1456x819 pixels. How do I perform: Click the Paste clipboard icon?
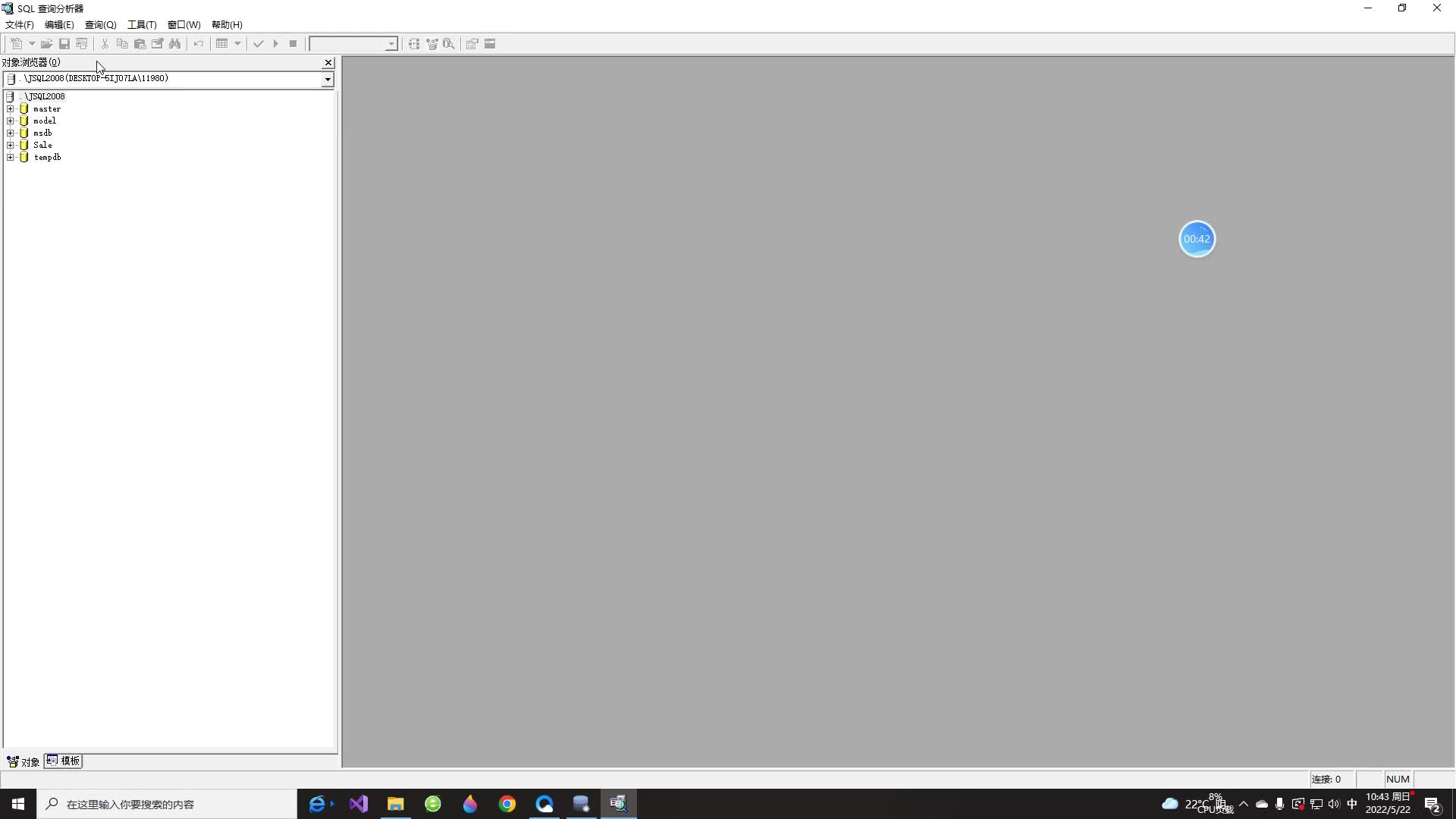[x=140, y=44]
